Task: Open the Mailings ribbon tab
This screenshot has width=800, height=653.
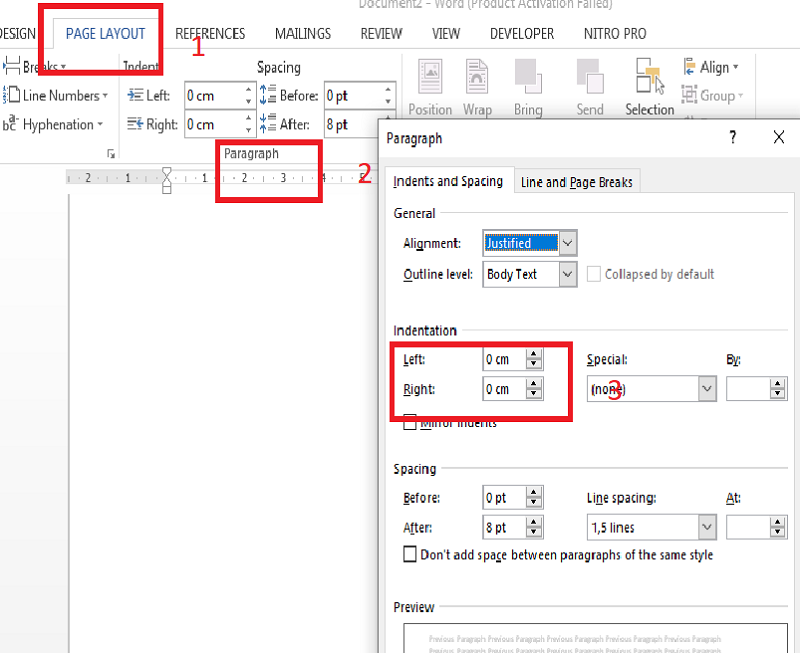Action: click(x=303, y=34)
